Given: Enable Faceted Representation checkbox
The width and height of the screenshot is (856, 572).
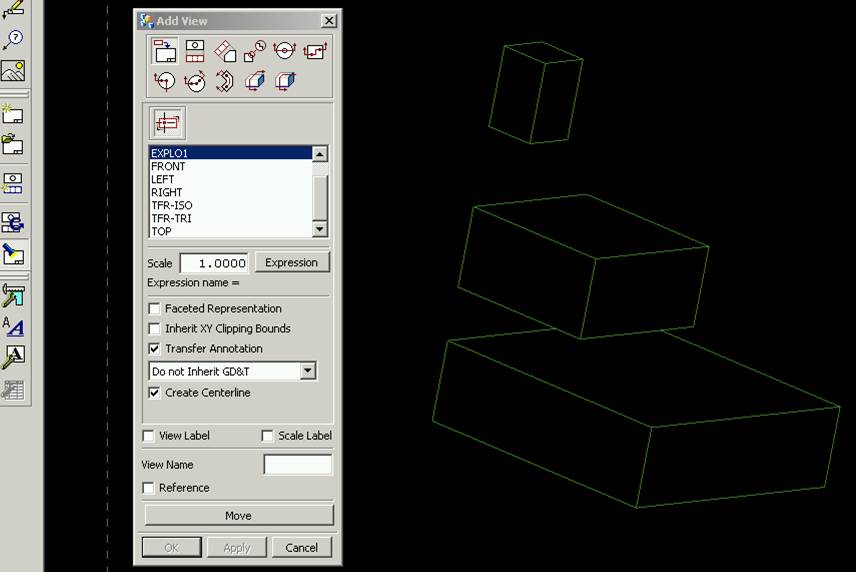Looking at the screenshot, I should point(154,309).
